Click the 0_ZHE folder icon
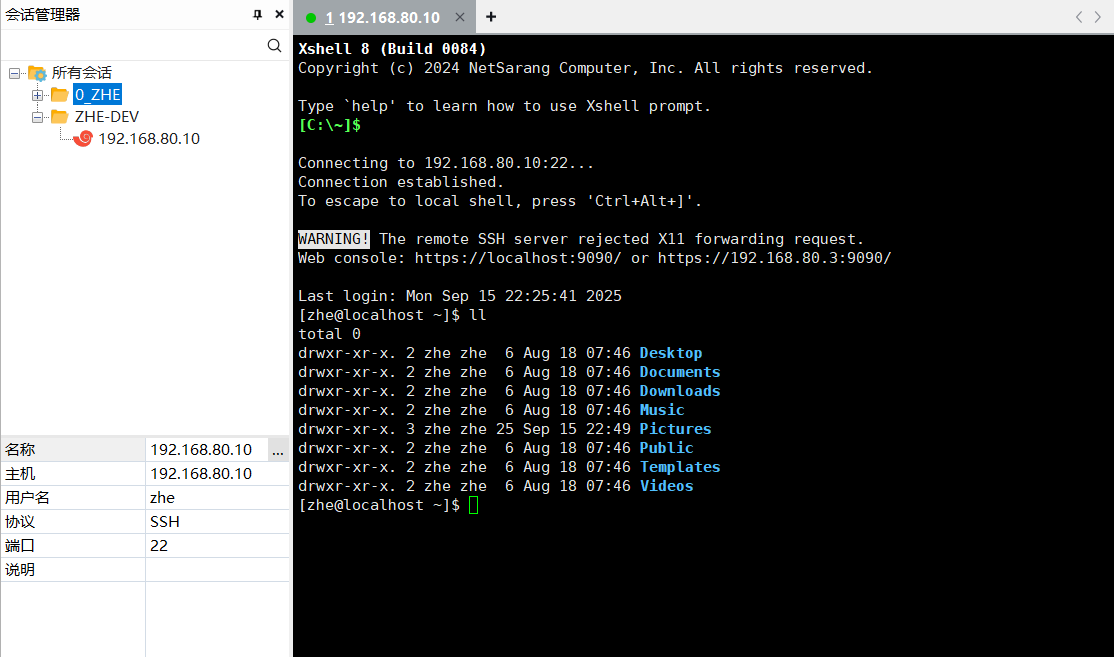The height and width of the screenshot is (657, 1114). pyautogui.click(x=60, y=94)
